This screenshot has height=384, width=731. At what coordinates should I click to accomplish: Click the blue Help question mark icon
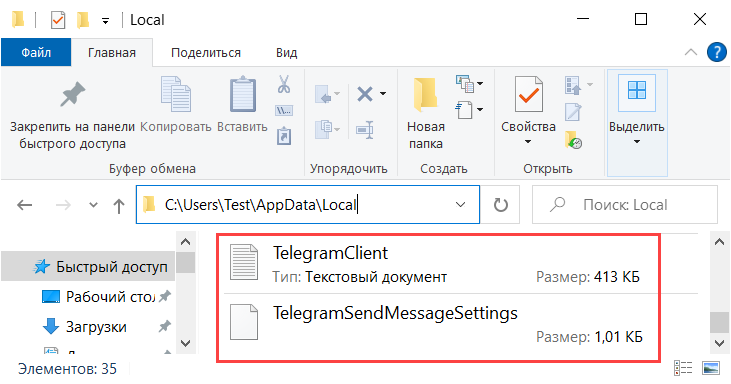click(717, 52)
